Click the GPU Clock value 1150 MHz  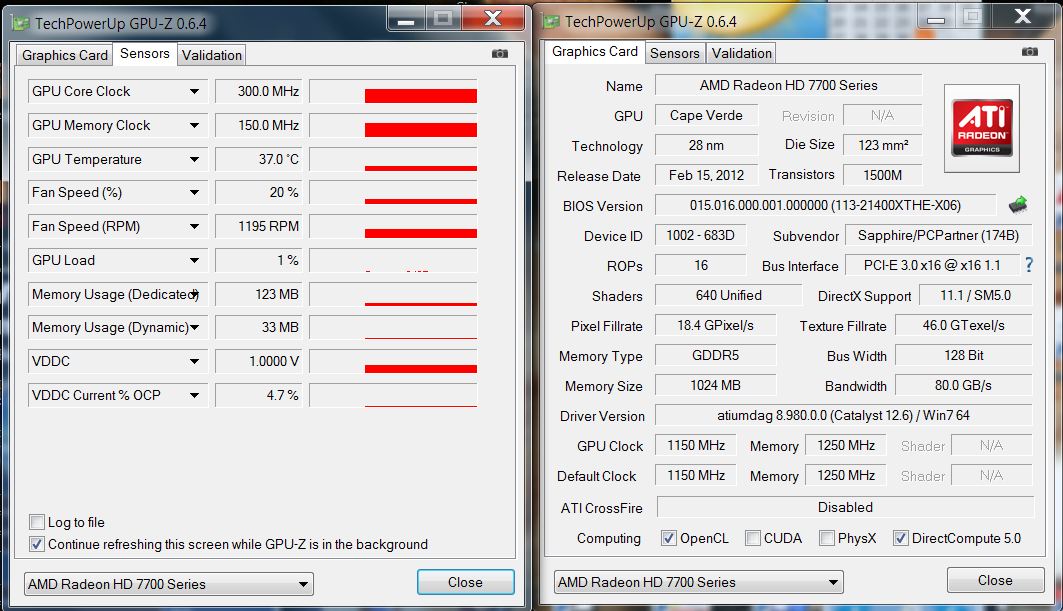tap(696, 446)
